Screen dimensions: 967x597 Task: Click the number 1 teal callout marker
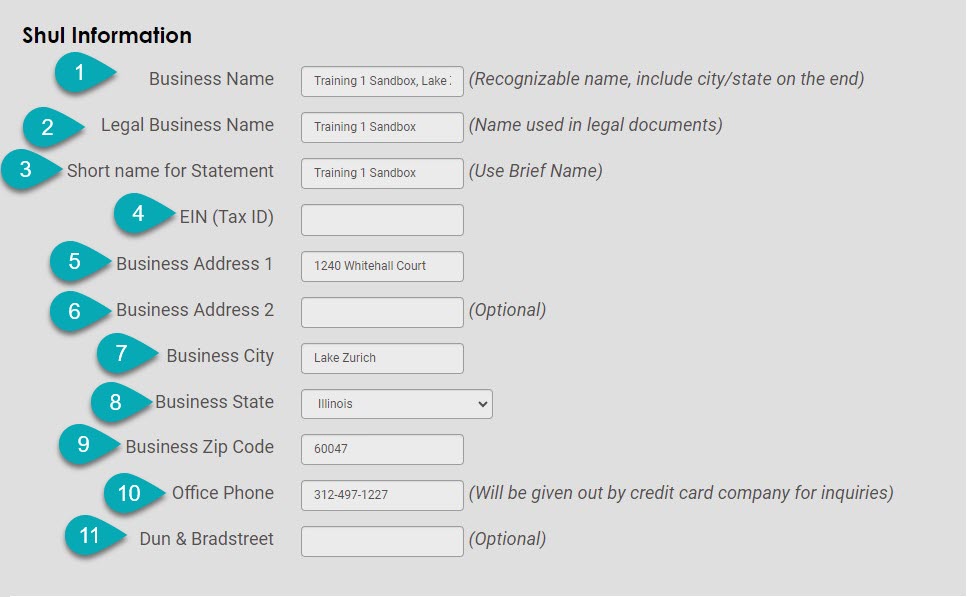[82, 74]
